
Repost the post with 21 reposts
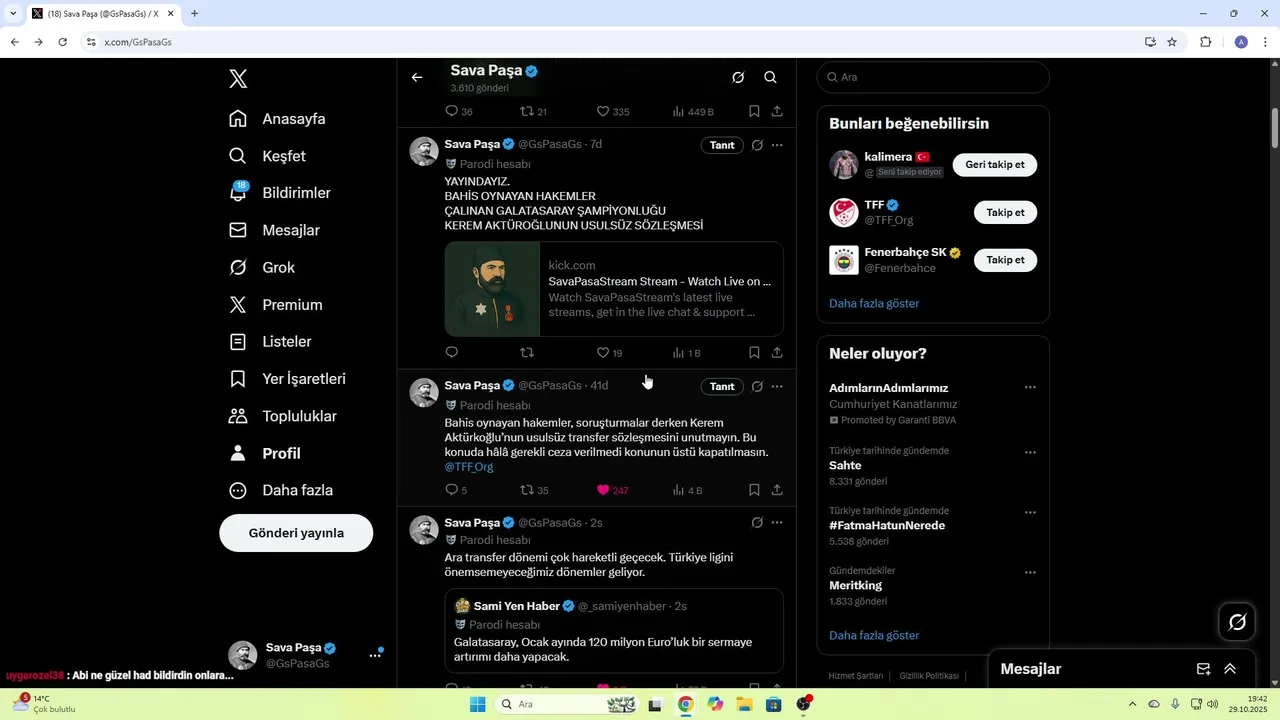534,112
